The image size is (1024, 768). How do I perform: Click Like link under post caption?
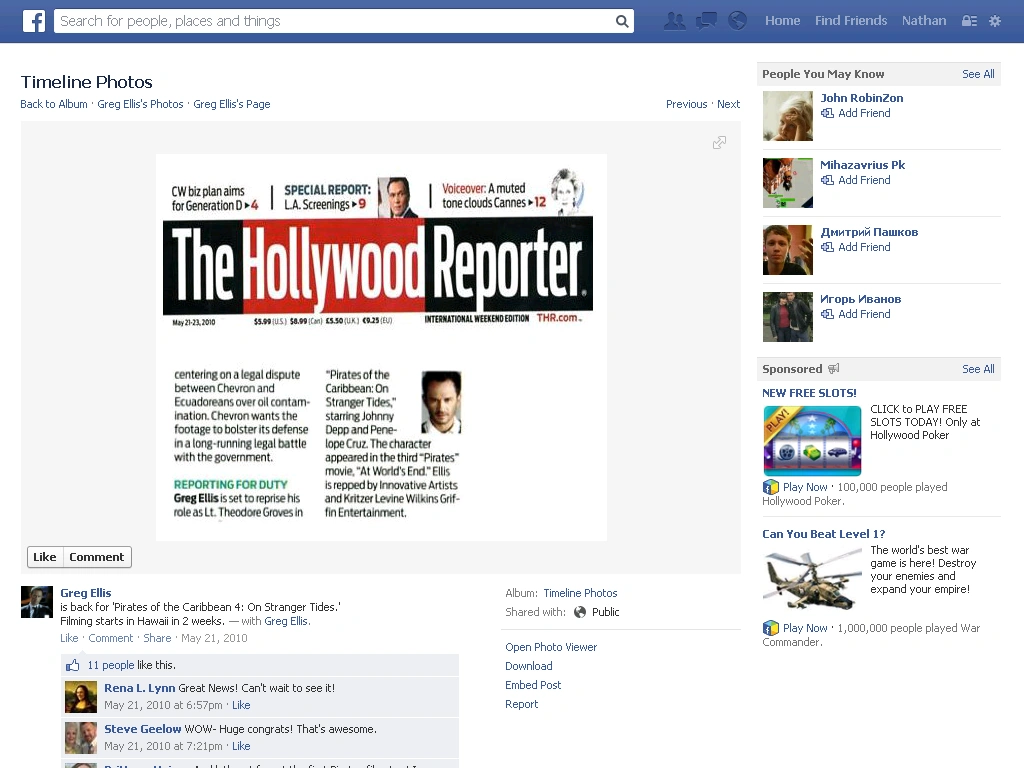pos(69,638)
